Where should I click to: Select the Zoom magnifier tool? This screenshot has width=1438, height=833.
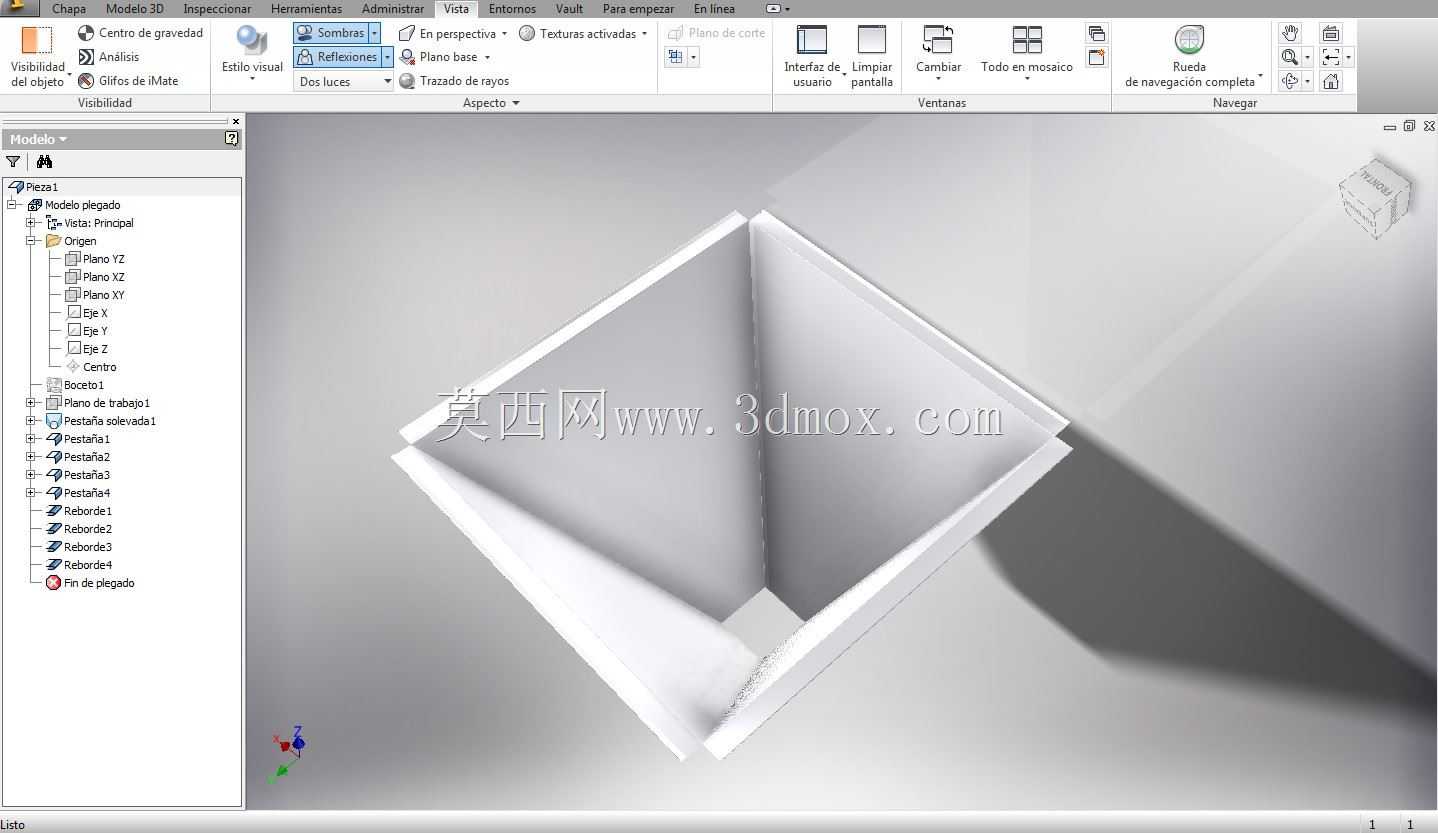(1290, 57)
